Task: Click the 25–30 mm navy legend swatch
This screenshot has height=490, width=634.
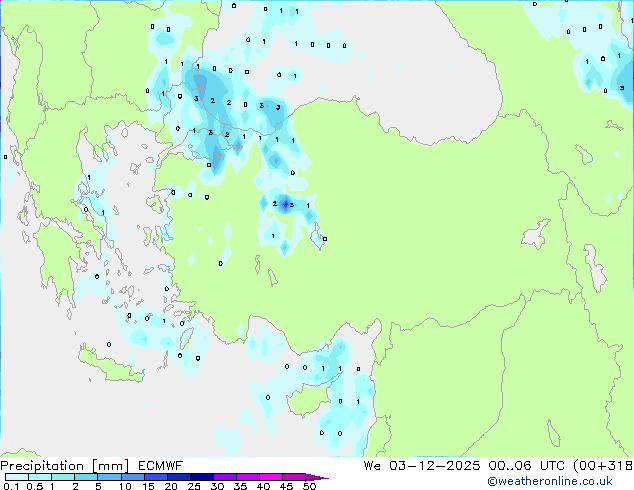Action: point(202,477)
